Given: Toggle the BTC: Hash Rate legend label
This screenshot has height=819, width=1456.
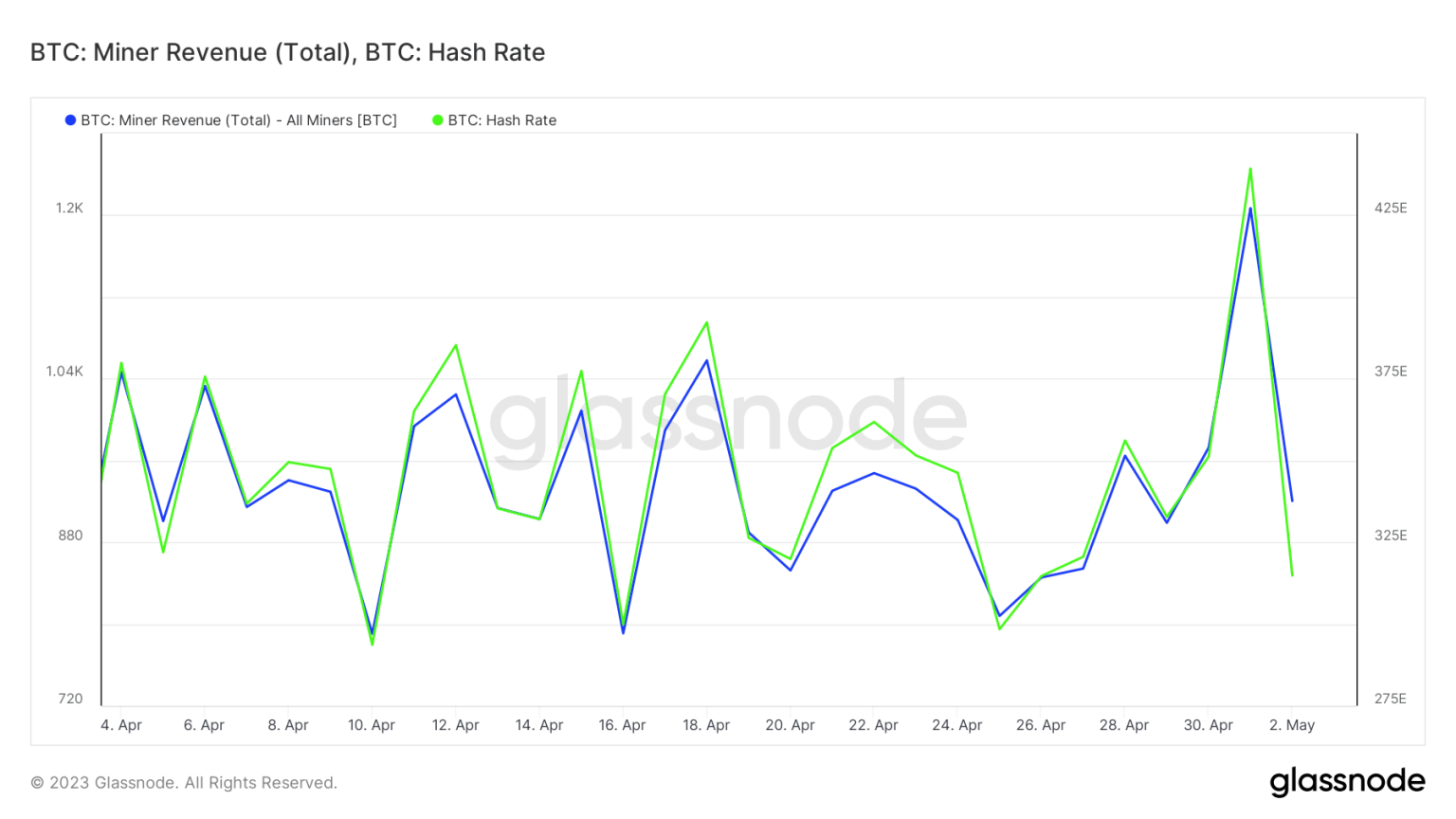Looking at the screenshot, I should [x=501, y=120].
